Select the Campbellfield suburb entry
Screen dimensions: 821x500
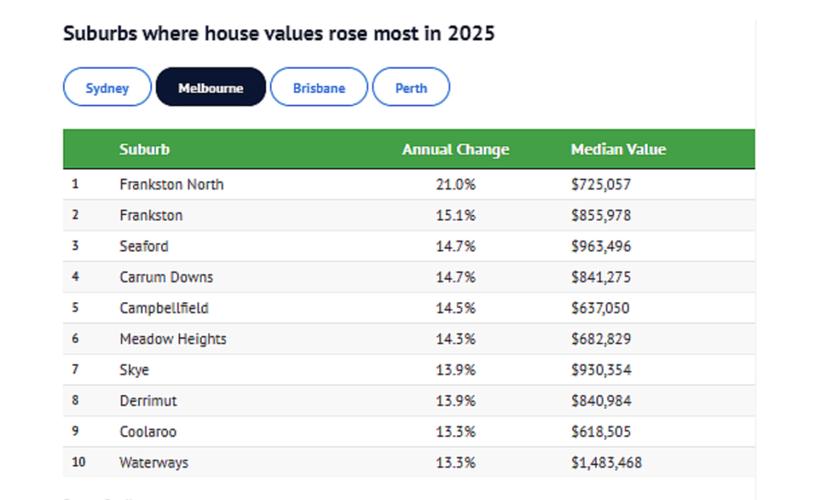[x=164, y=308]
